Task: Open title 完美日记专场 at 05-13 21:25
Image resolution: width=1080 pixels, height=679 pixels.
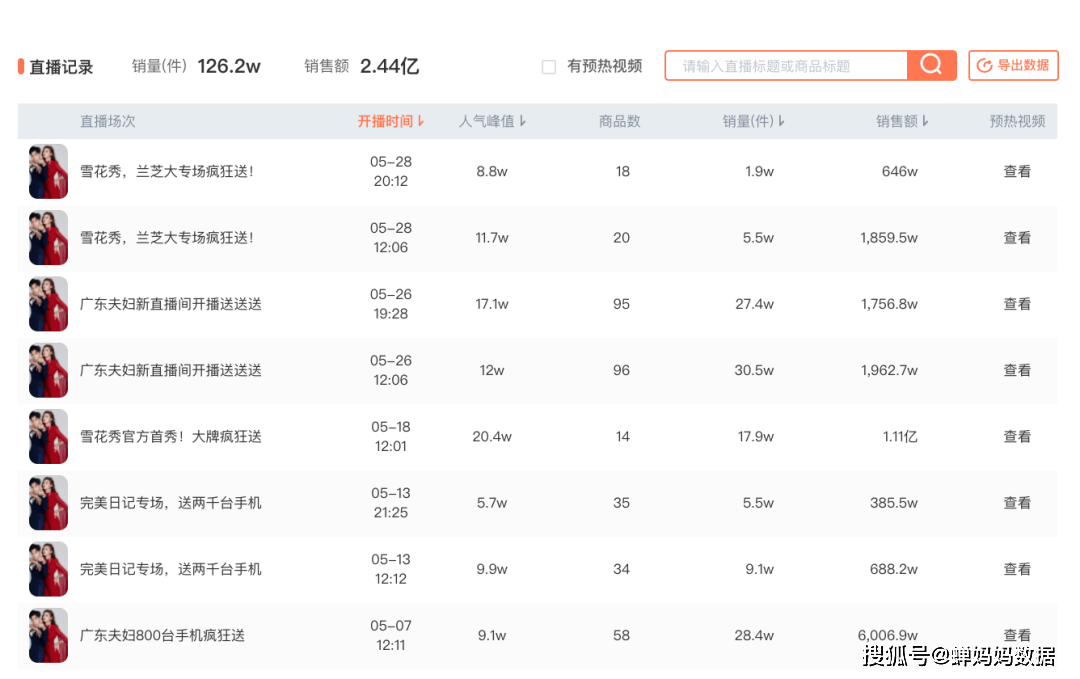Action: click(x=170, y=503)
